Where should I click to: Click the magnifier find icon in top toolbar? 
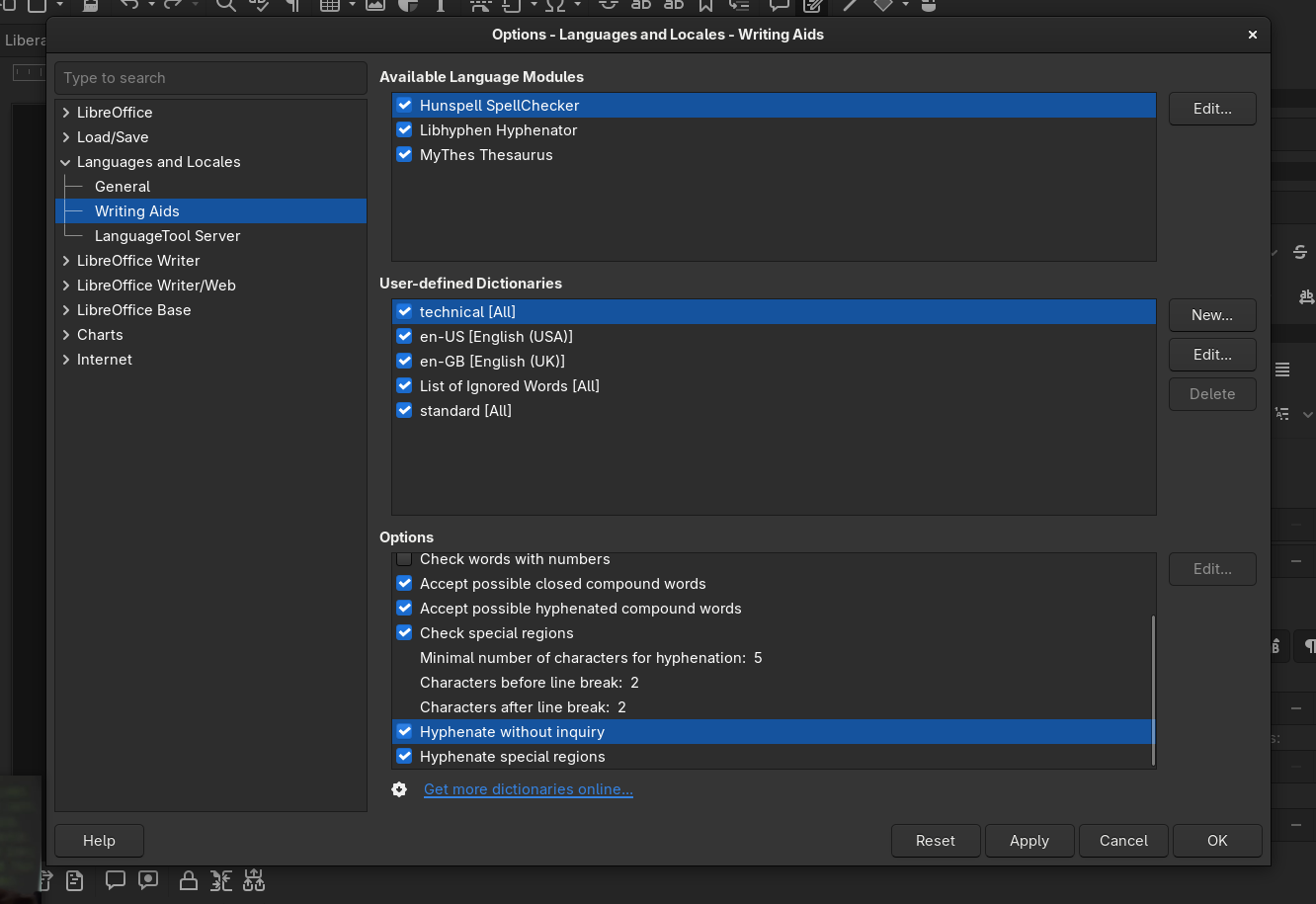226,5
